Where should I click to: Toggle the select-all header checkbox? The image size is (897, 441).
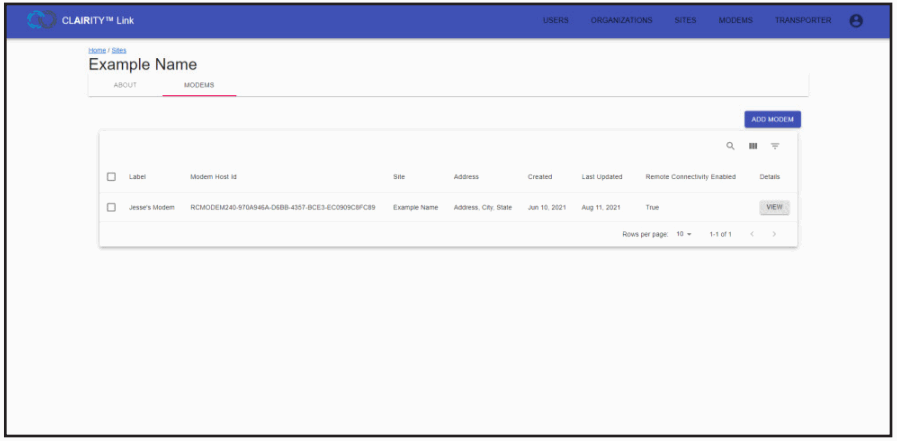[x=112, y=177]
